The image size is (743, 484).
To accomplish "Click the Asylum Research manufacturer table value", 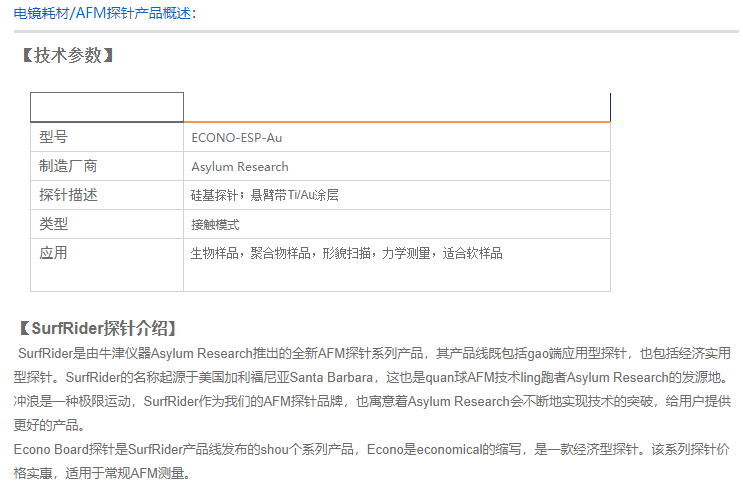I will click(240, 167).
